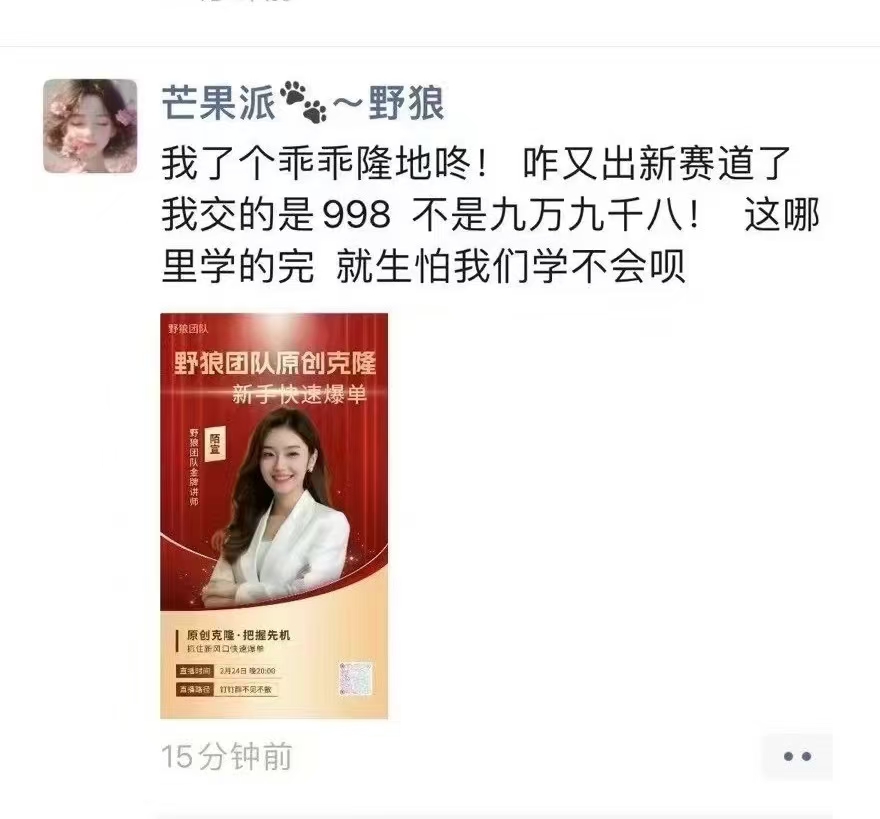This screenshot has width=880, height=819.
Task: Click the 15分钟前 timestamp
Action: [227, 756]
